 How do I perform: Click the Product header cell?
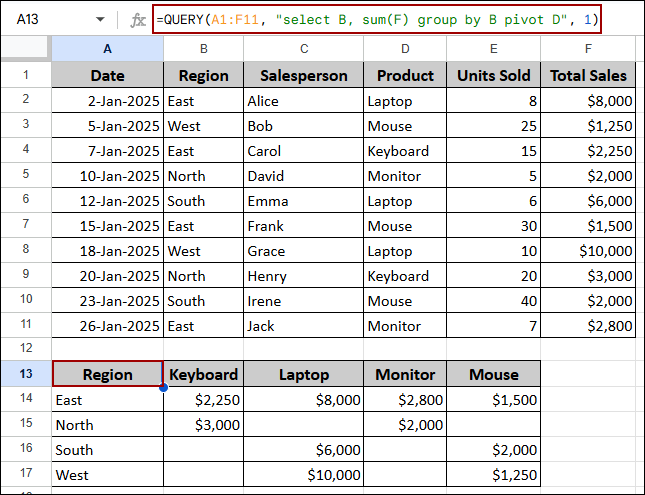click(x=405, y=75)
